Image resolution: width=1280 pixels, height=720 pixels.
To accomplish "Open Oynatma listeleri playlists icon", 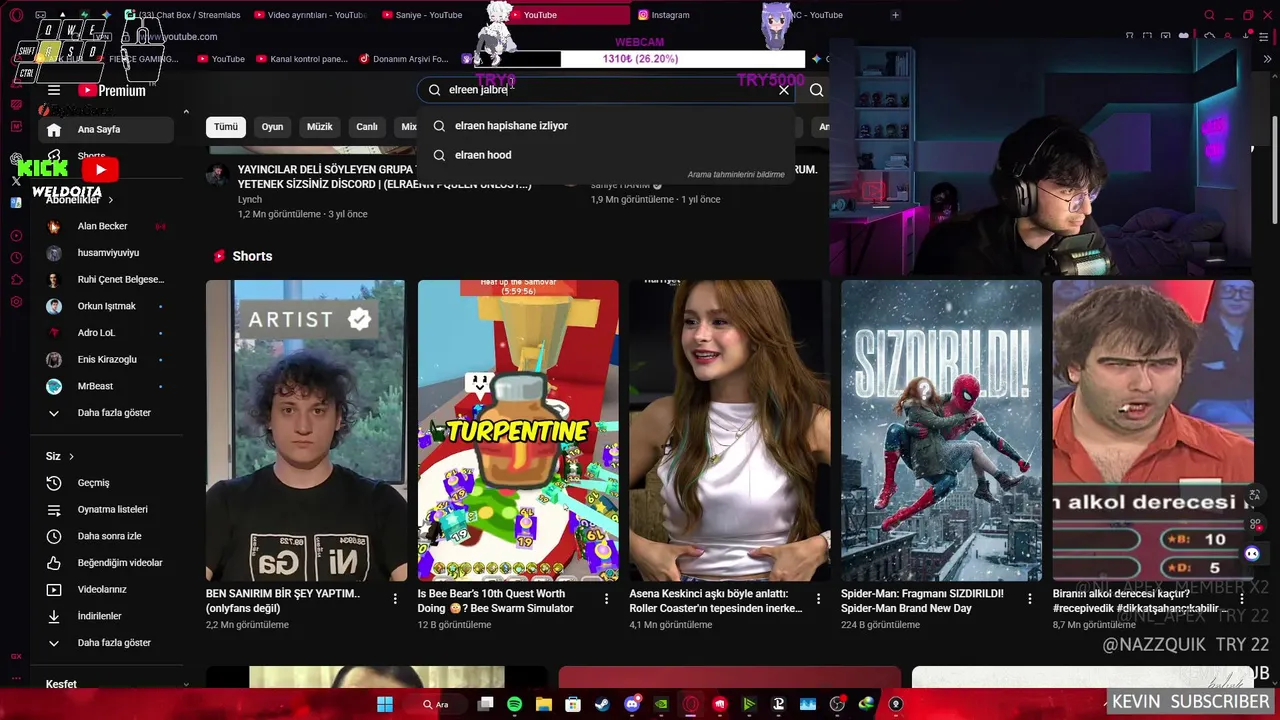I will click(x=54, y=510).
